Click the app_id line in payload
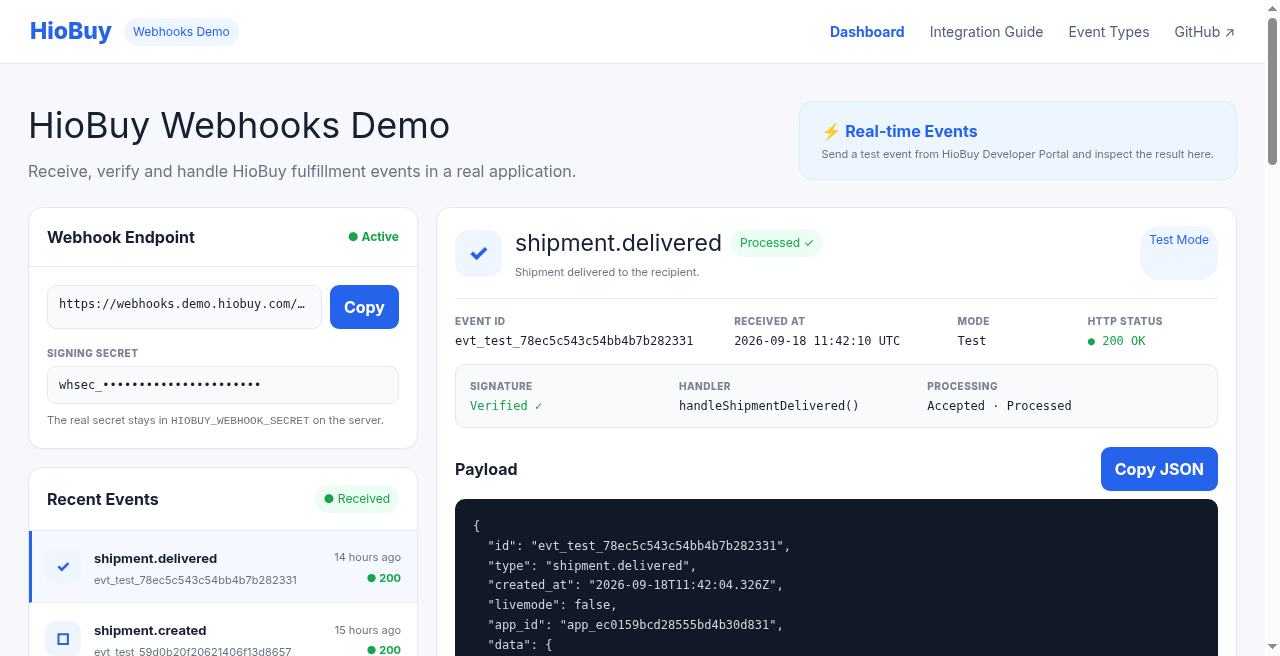The image size is (1280, 656). point(635,625)
